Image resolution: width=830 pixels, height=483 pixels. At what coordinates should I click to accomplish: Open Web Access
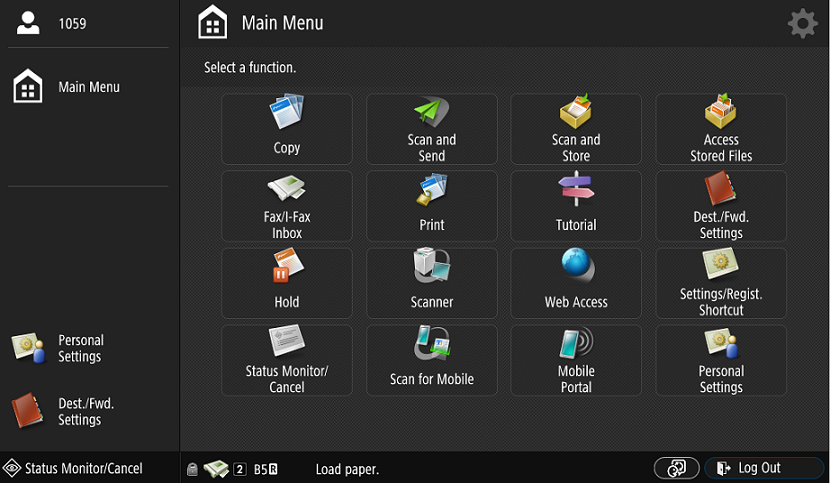(576, 283)
